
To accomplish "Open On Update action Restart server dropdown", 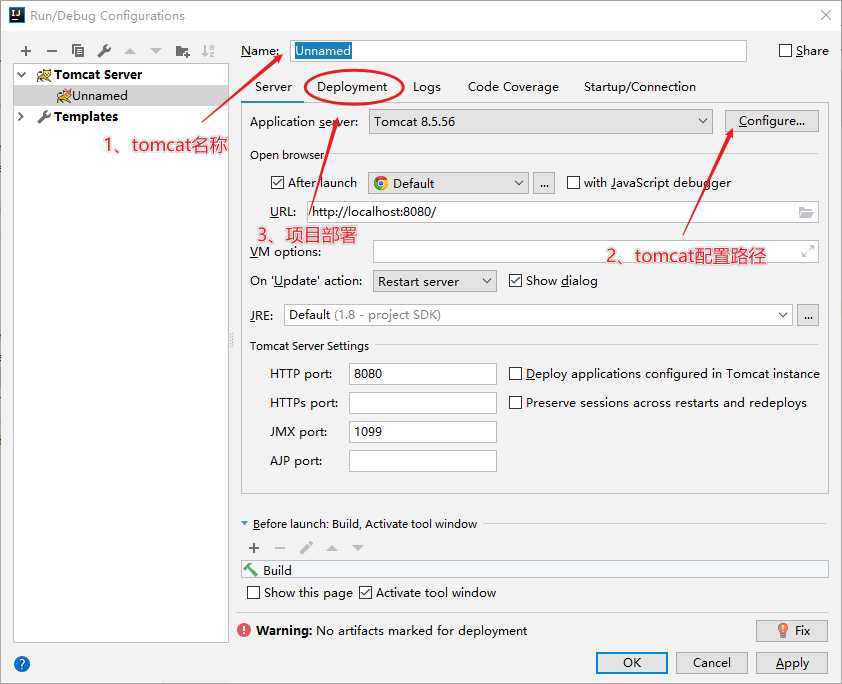I will pyautogui.click(x=434, y=281).
